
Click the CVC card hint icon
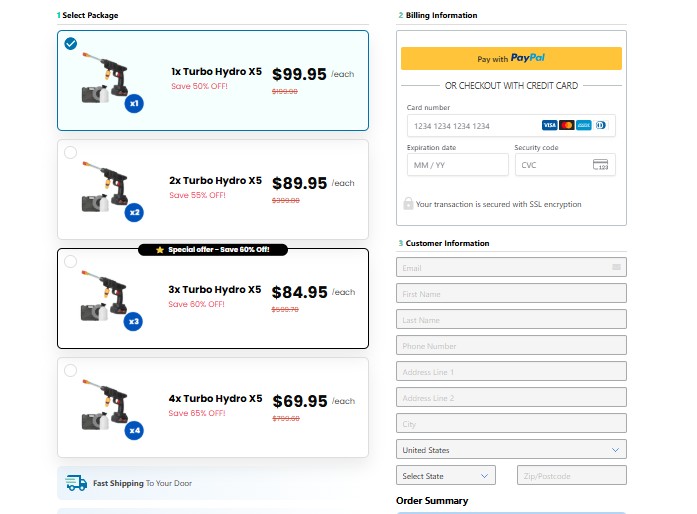pos(601,165)
